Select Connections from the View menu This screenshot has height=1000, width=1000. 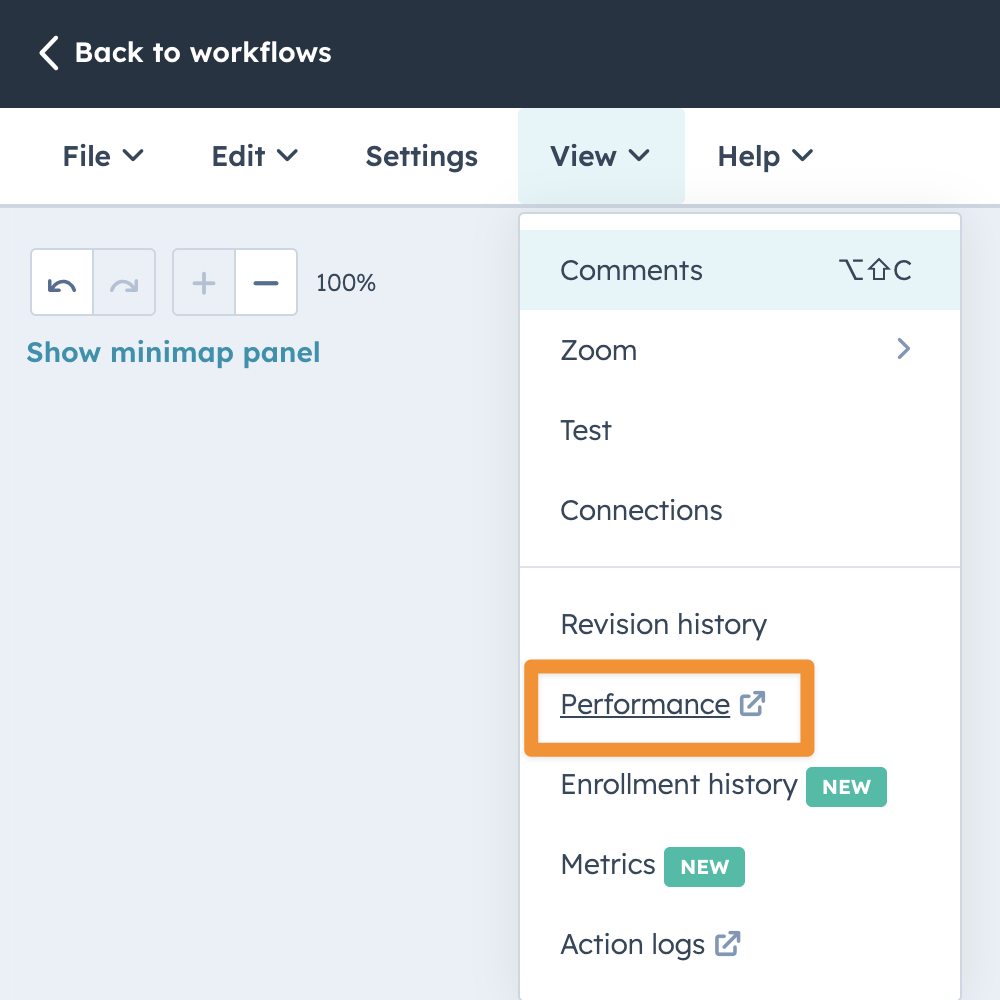(641, 510)
